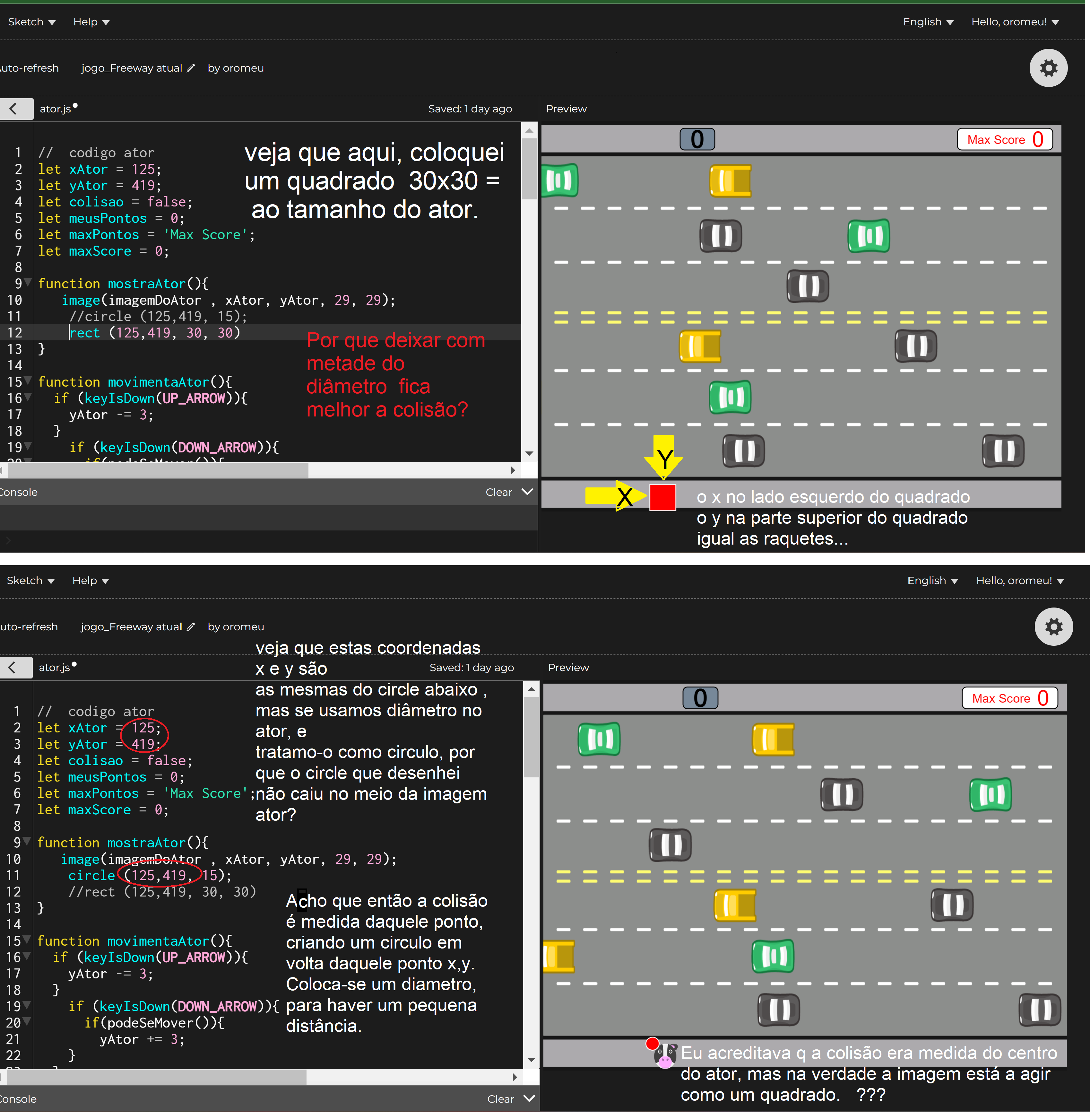This screenshot has height=1120, width=1090.
Task: Fold the DOWN_ARROW if block at line 19 in upper editor
Action: [x=28, y=447]
